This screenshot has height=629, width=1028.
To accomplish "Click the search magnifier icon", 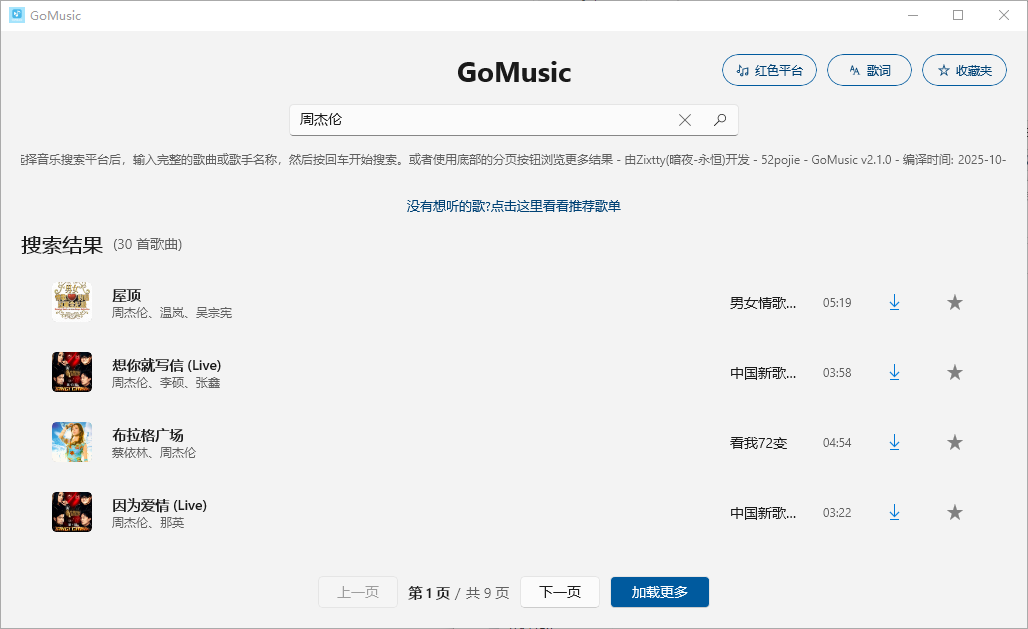I will pos(720,119).
